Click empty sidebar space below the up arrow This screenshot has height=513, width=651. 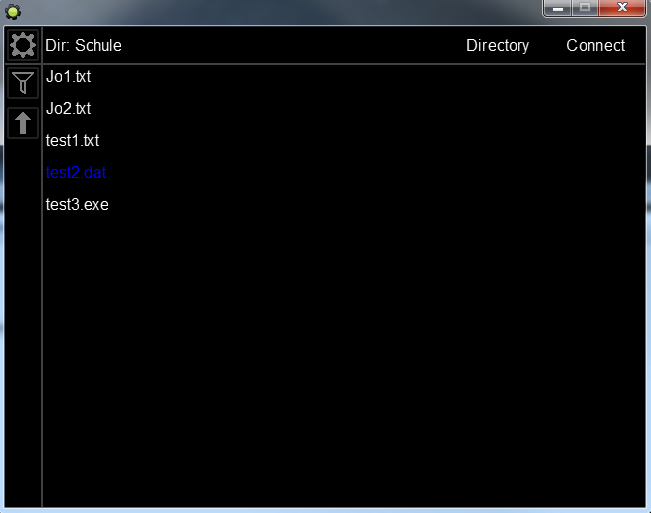[22, 320]
